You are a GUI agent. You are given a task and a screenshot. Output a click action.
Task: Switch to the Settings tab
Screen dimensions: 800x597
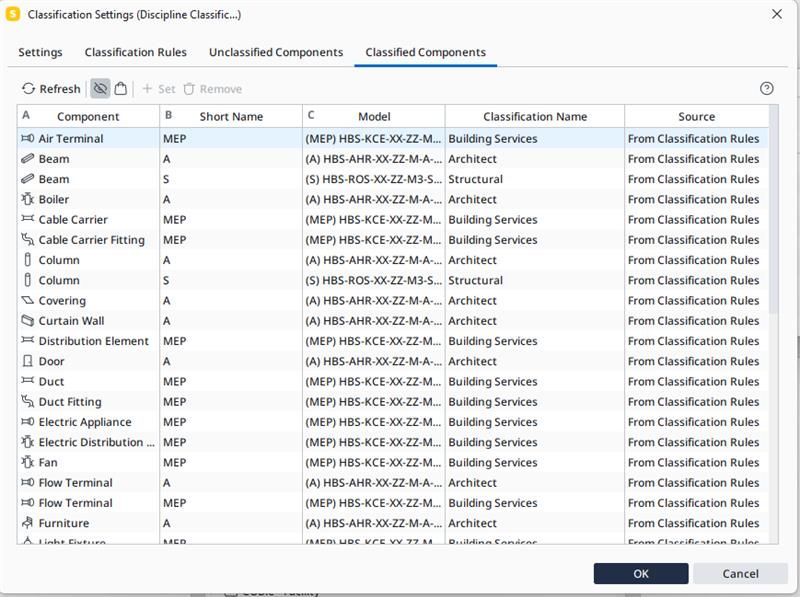coord(40,52)
